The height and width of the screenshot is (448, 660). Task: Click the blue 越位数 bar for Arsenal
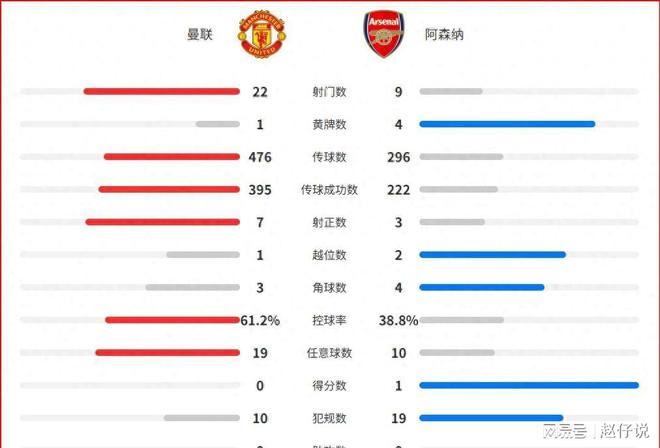(x=493, y=255)
